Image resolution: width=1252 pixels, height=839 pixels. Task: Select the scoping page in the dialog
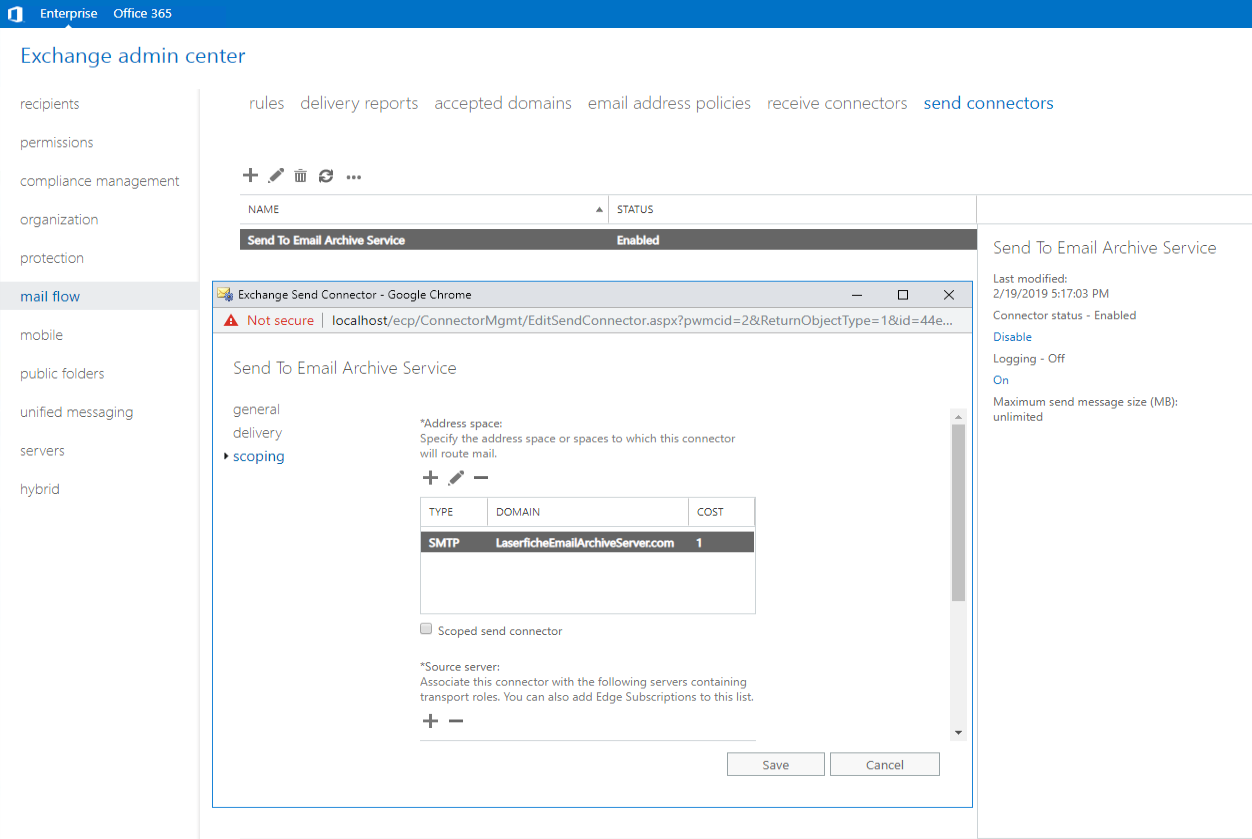point(259,457)
